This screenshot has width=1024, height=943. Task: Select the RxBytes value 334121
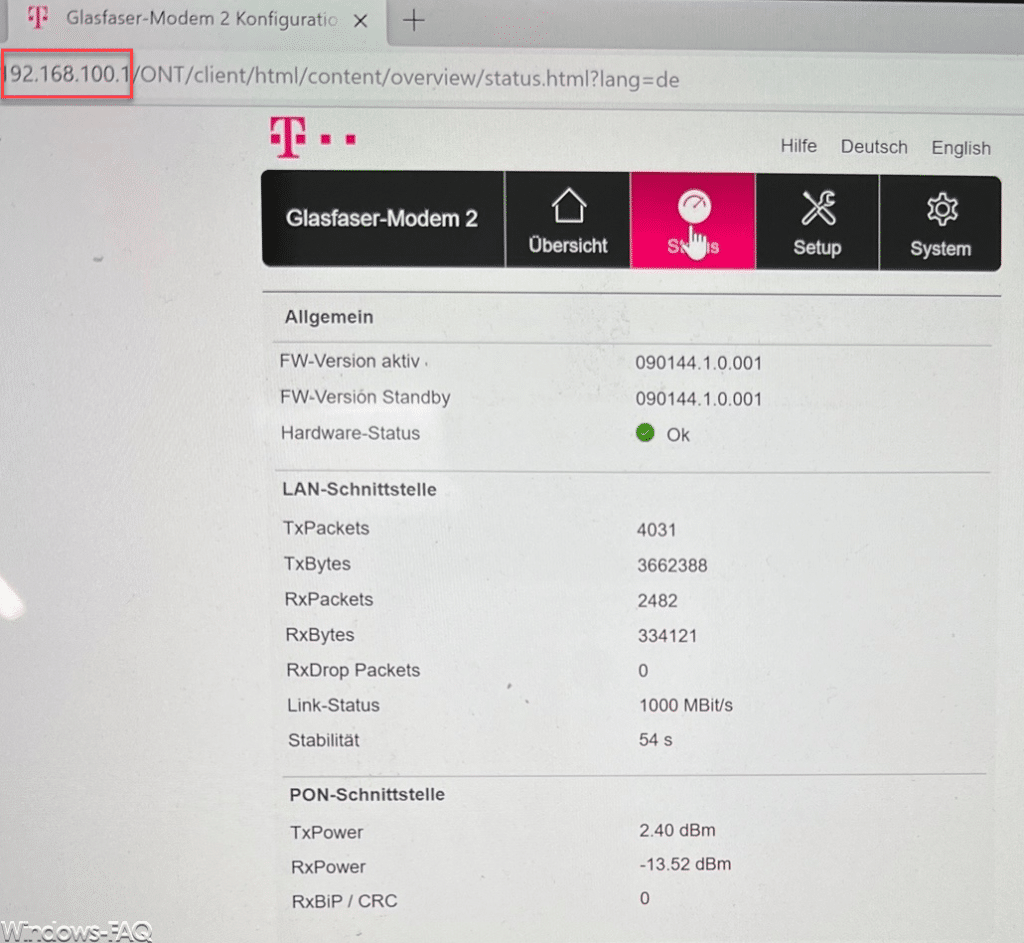(x=667, y=636)
